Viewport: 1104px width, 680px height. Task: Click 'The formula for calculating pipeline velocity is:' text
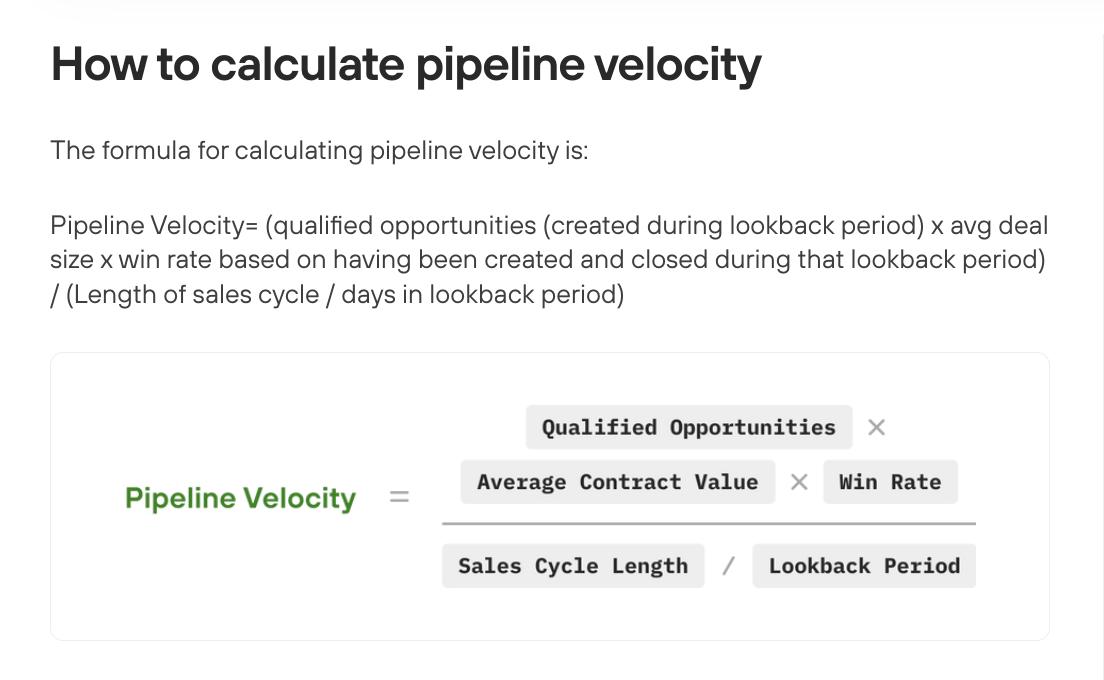coord(319,151)
